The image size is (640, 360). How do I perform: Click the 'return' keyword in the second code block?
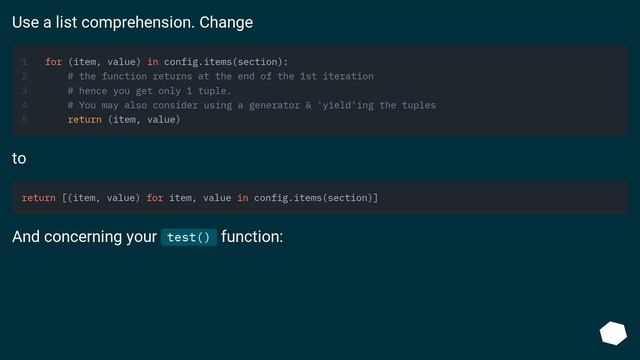coord(38,198)
